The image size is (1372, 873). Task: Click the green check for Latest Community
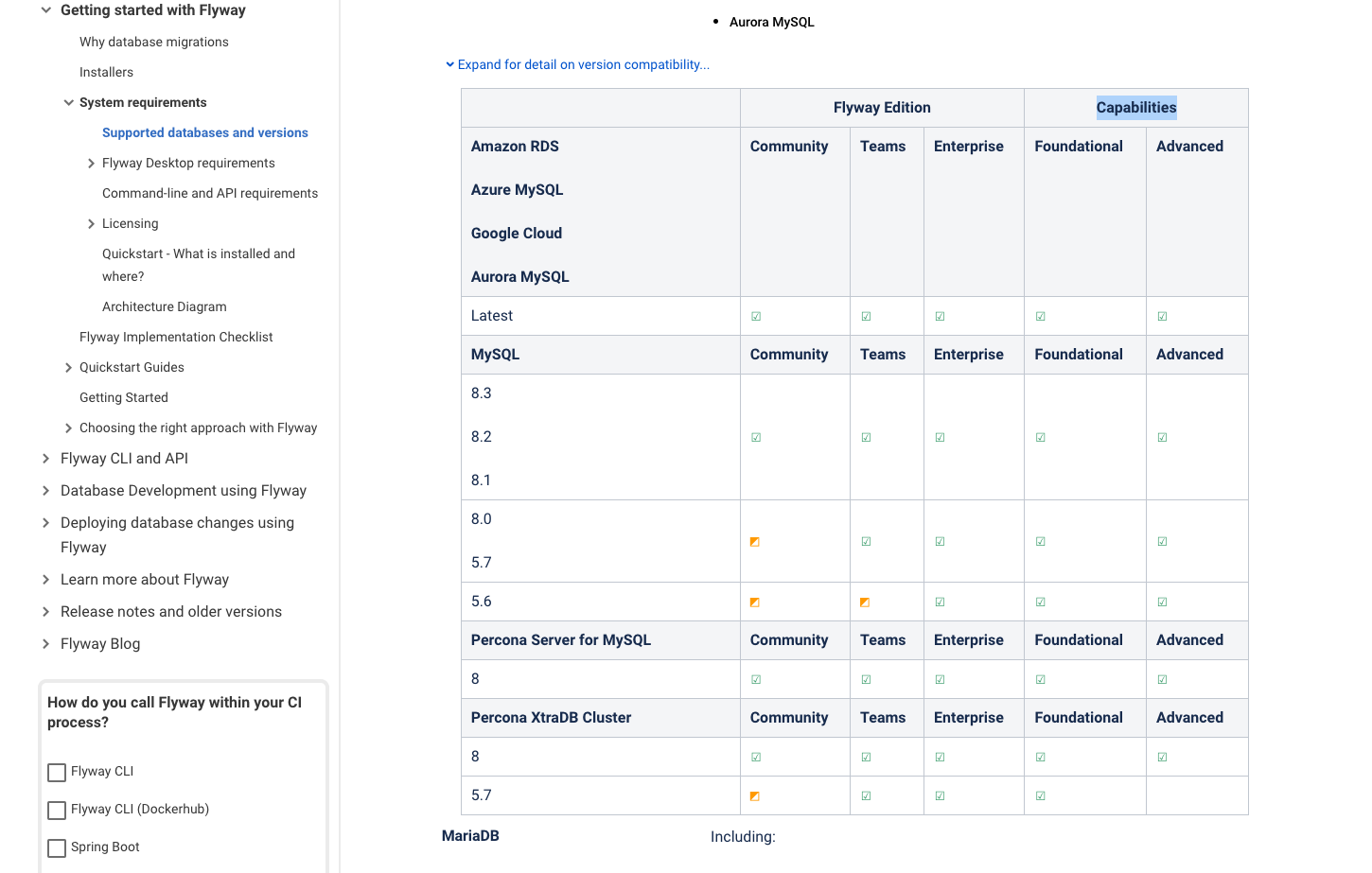[756, 317]
